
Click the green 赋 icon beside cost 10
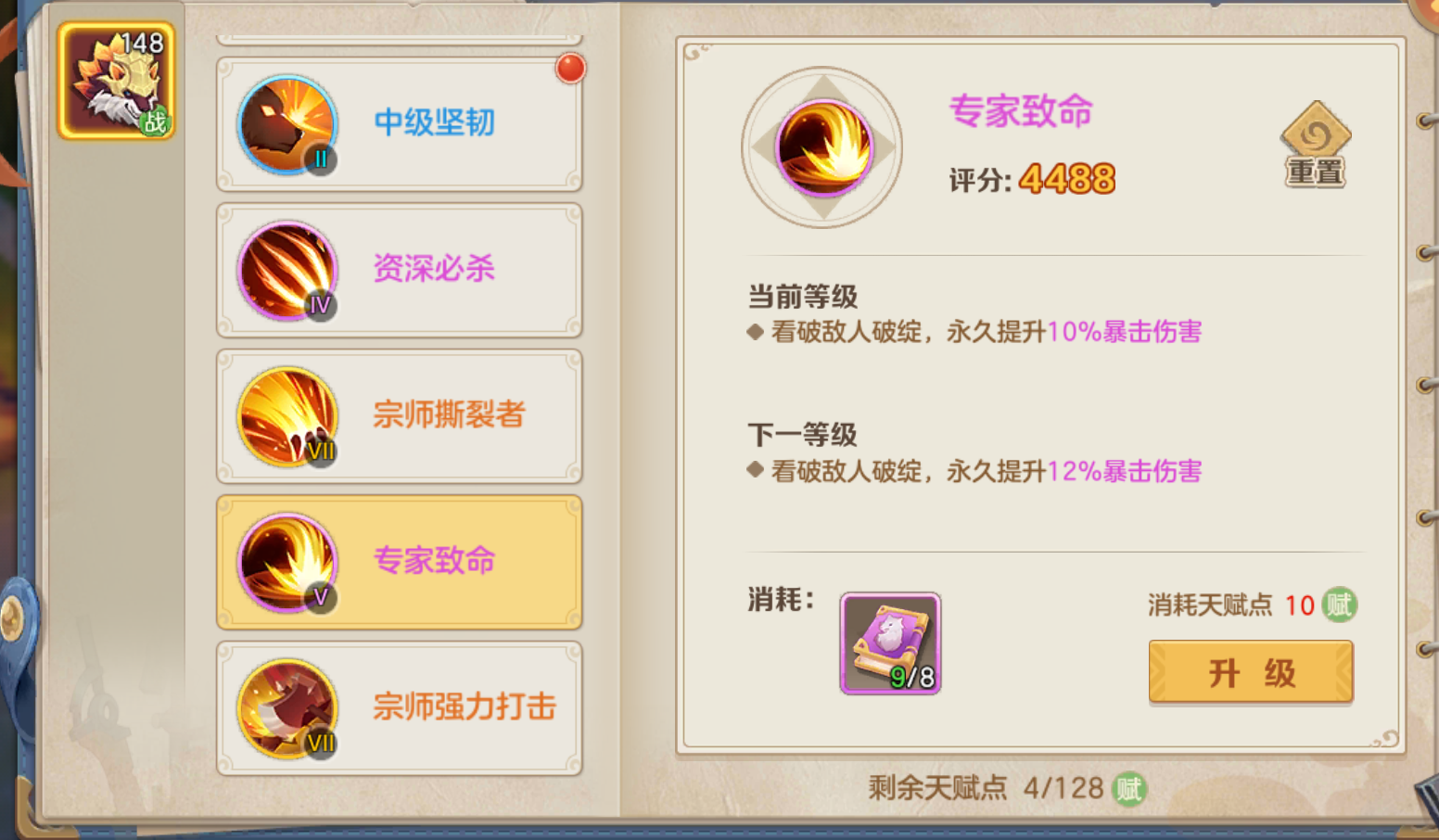pyautogui.click(x=1339, y=605)
